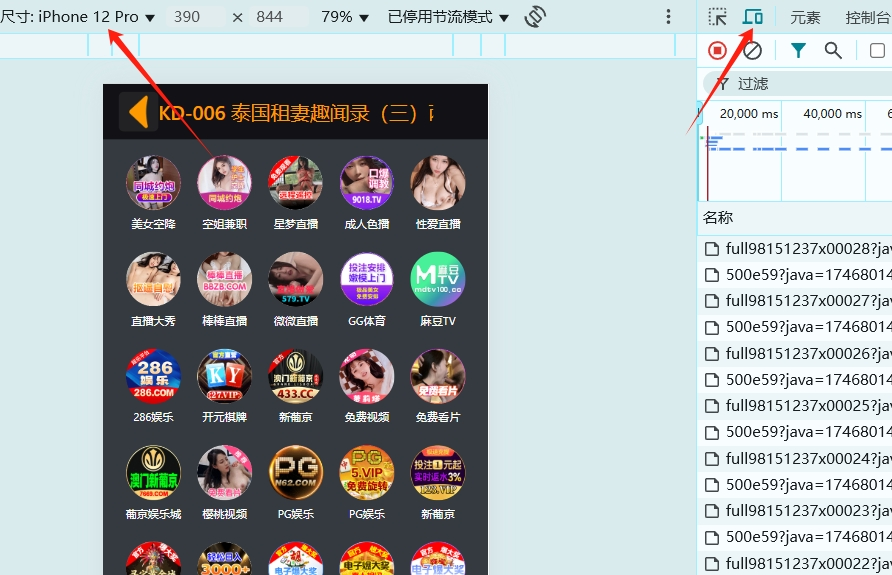
Task: Stop recording the network log
Action: pos(717,51)
